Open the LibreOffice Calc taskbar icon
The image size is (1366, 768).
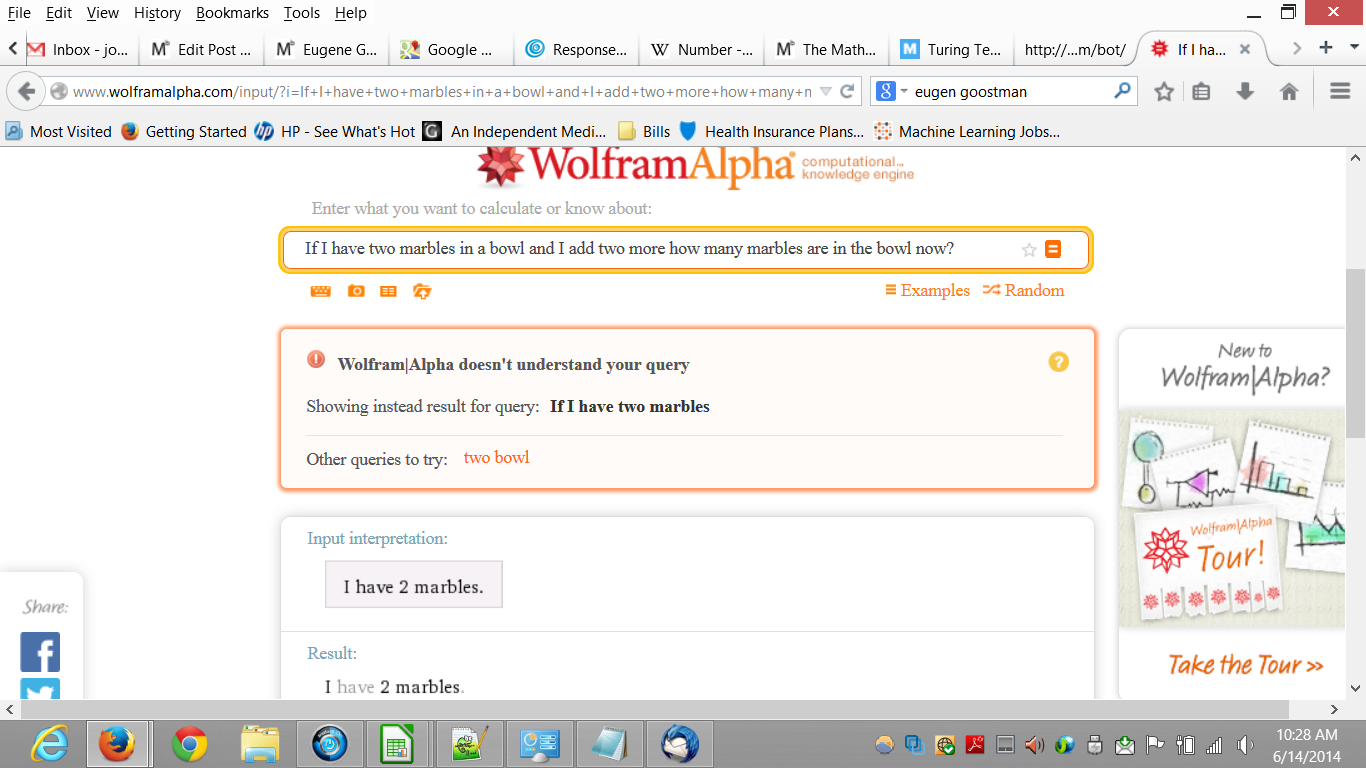tap(398, 744)
